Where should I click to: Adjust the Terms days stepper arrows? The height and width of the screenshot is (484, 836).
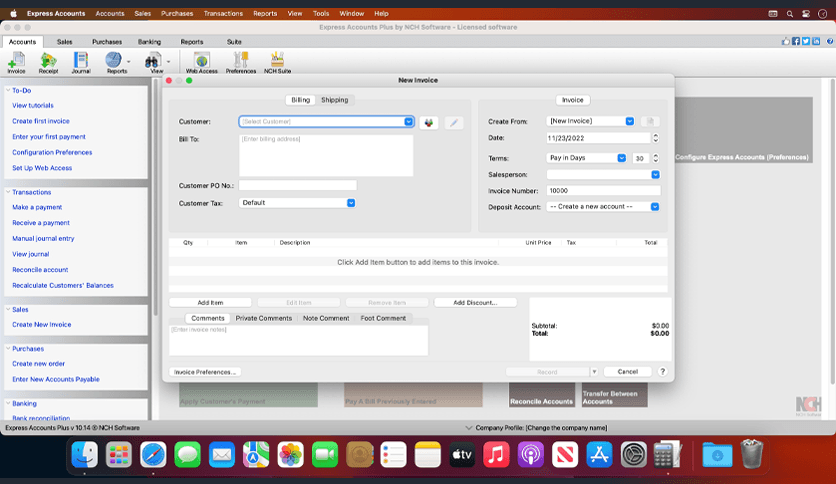656,158
